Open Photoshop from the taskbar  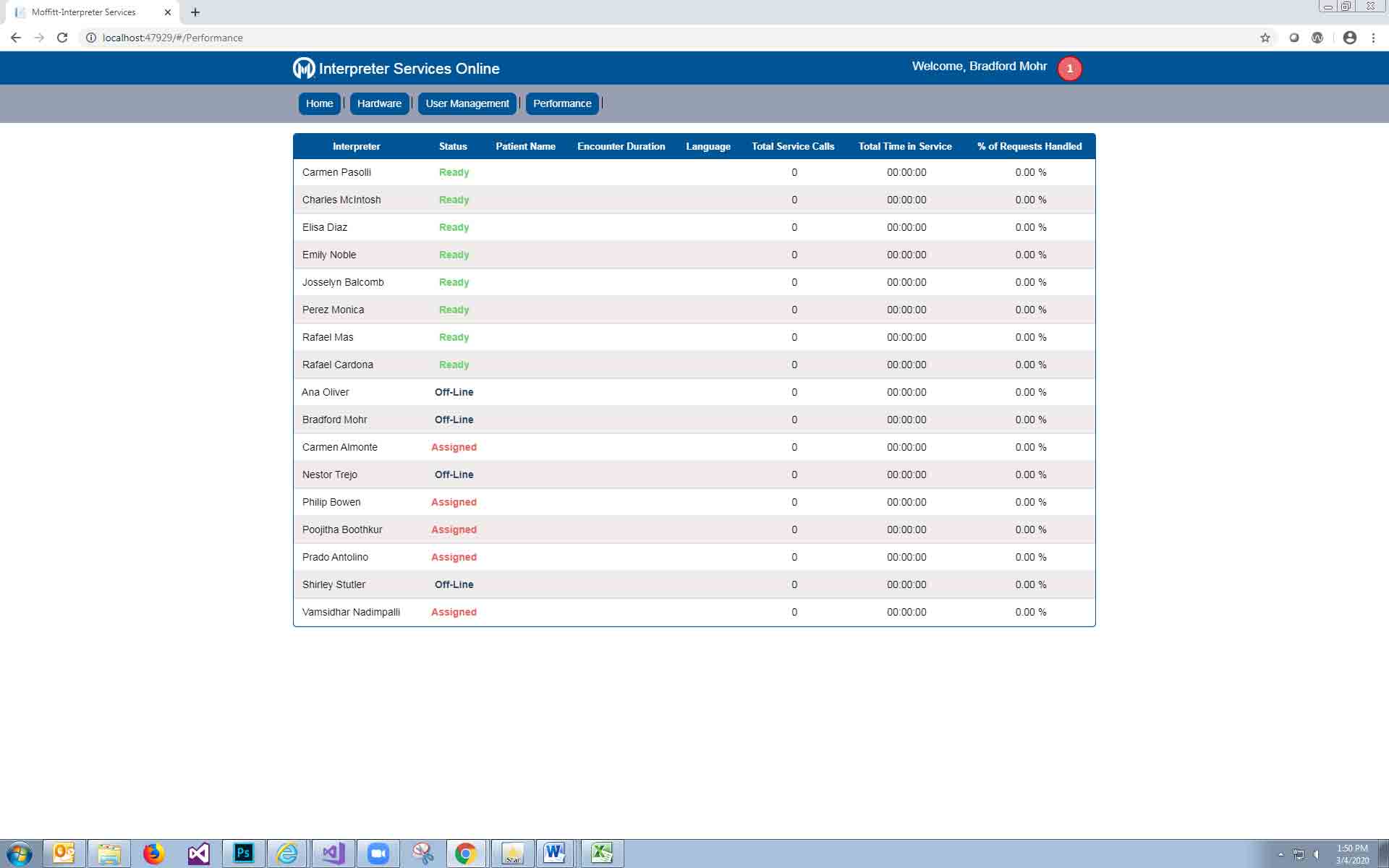point(243,854)
